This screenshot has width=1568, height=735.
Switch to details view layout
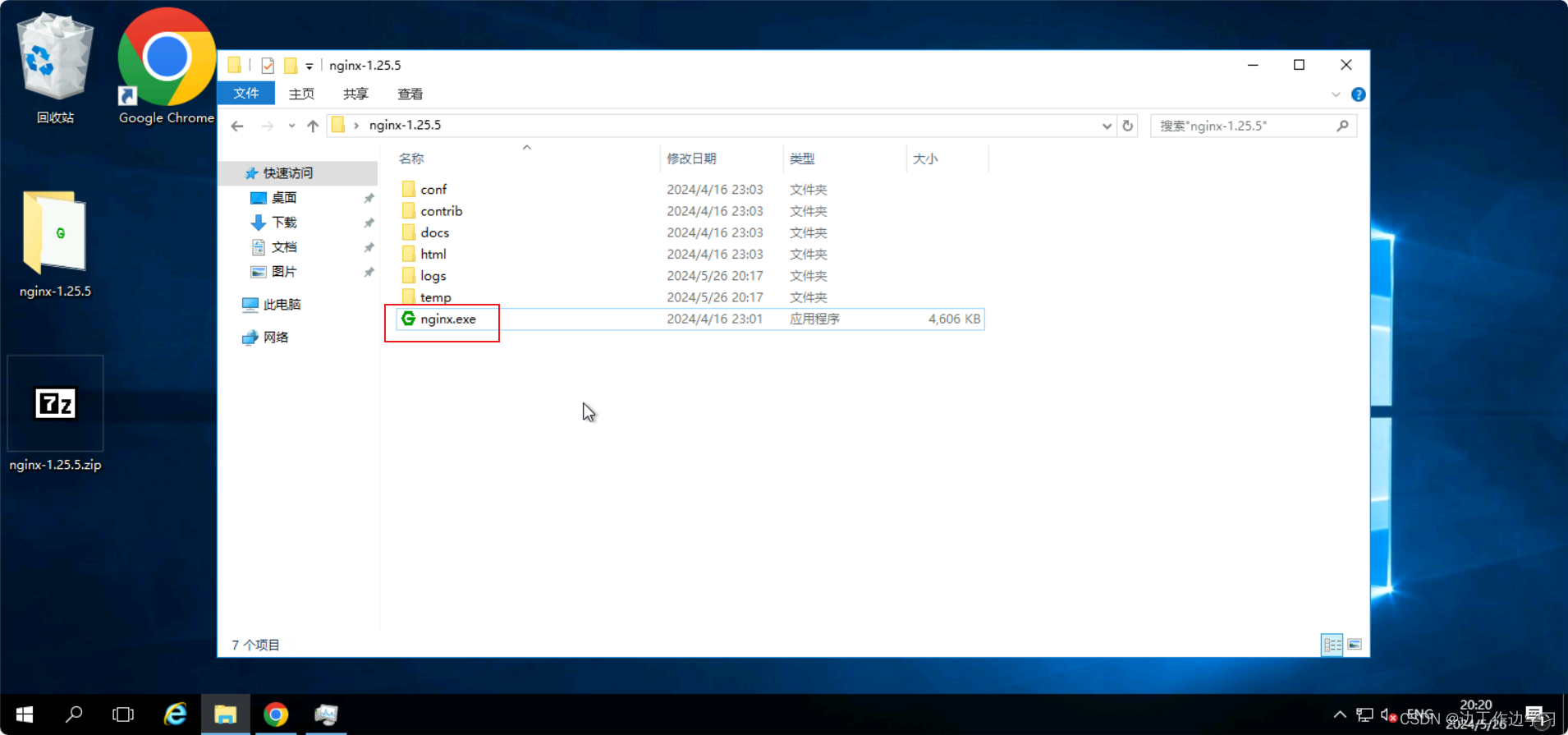tap(1332, 645)
